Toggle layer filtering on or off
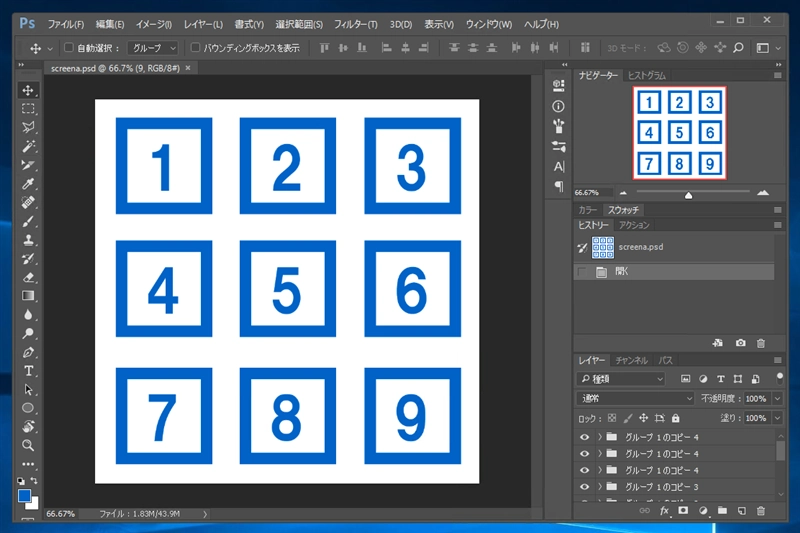 click(779, 378)
